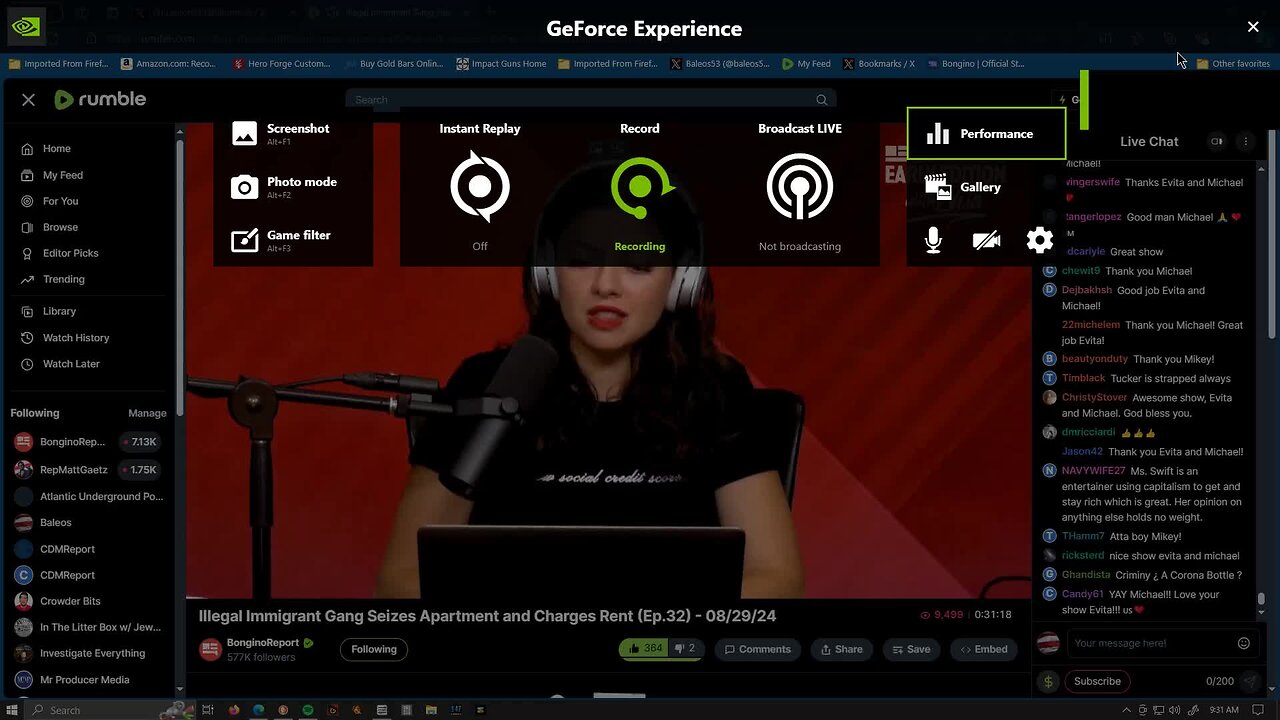
Task: Open Crowder Bits channel in Following
Action: tap(58, 601)
